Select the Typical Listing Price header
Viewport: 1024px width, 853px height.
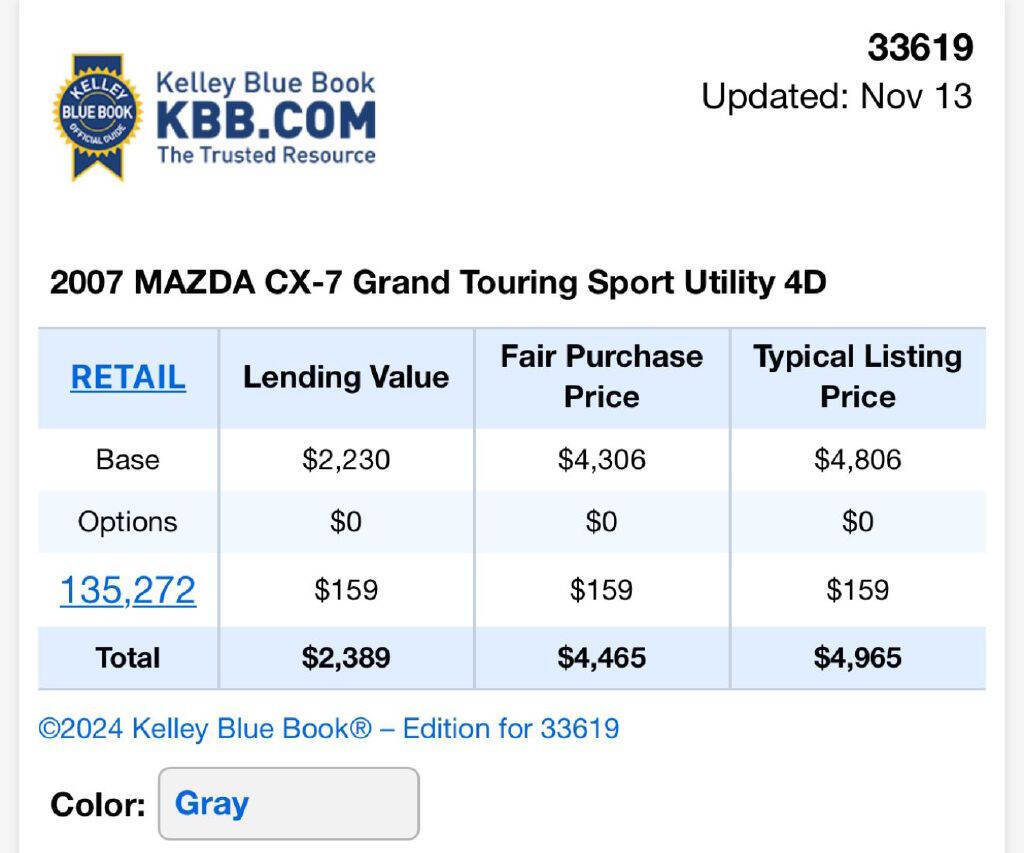[857, 377]
